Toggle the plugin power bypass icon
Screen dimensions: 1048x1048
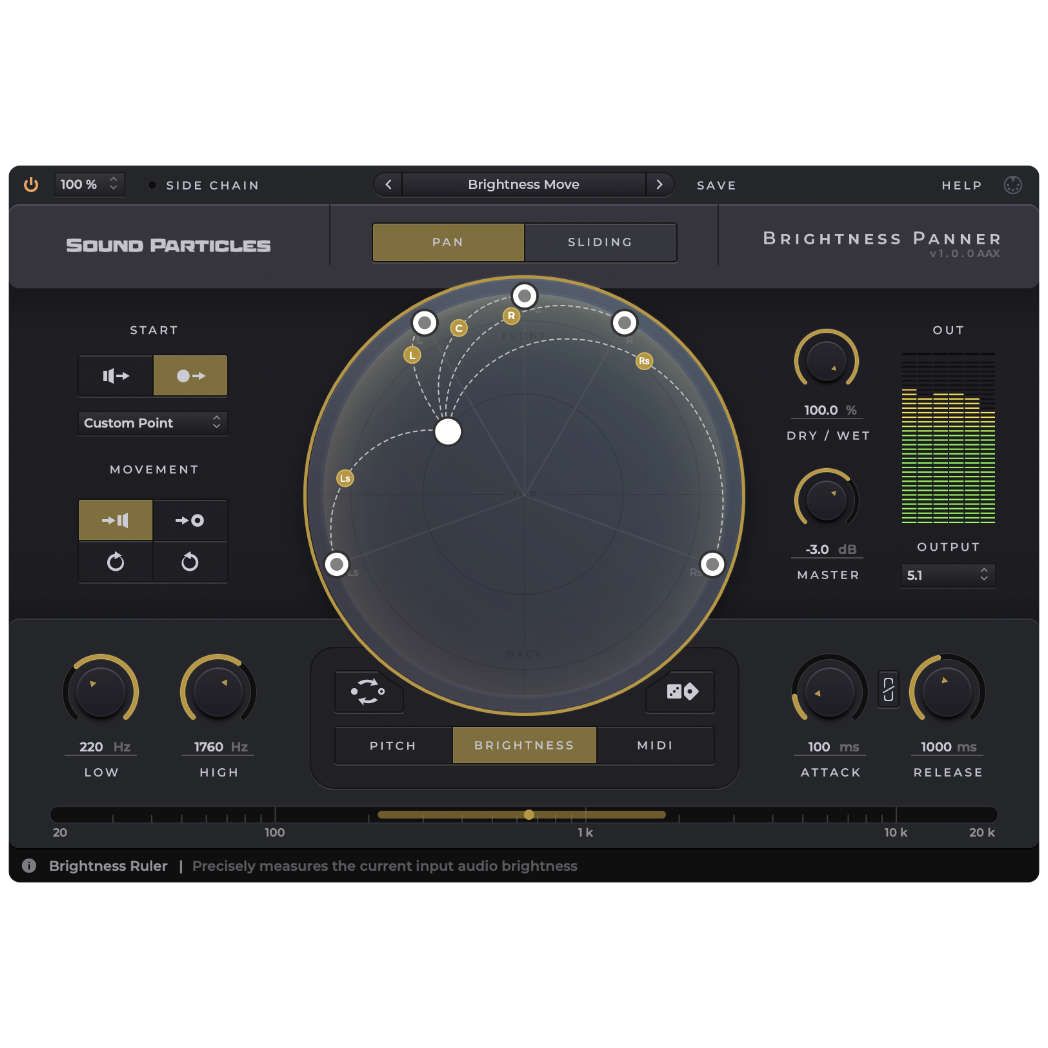31,185
